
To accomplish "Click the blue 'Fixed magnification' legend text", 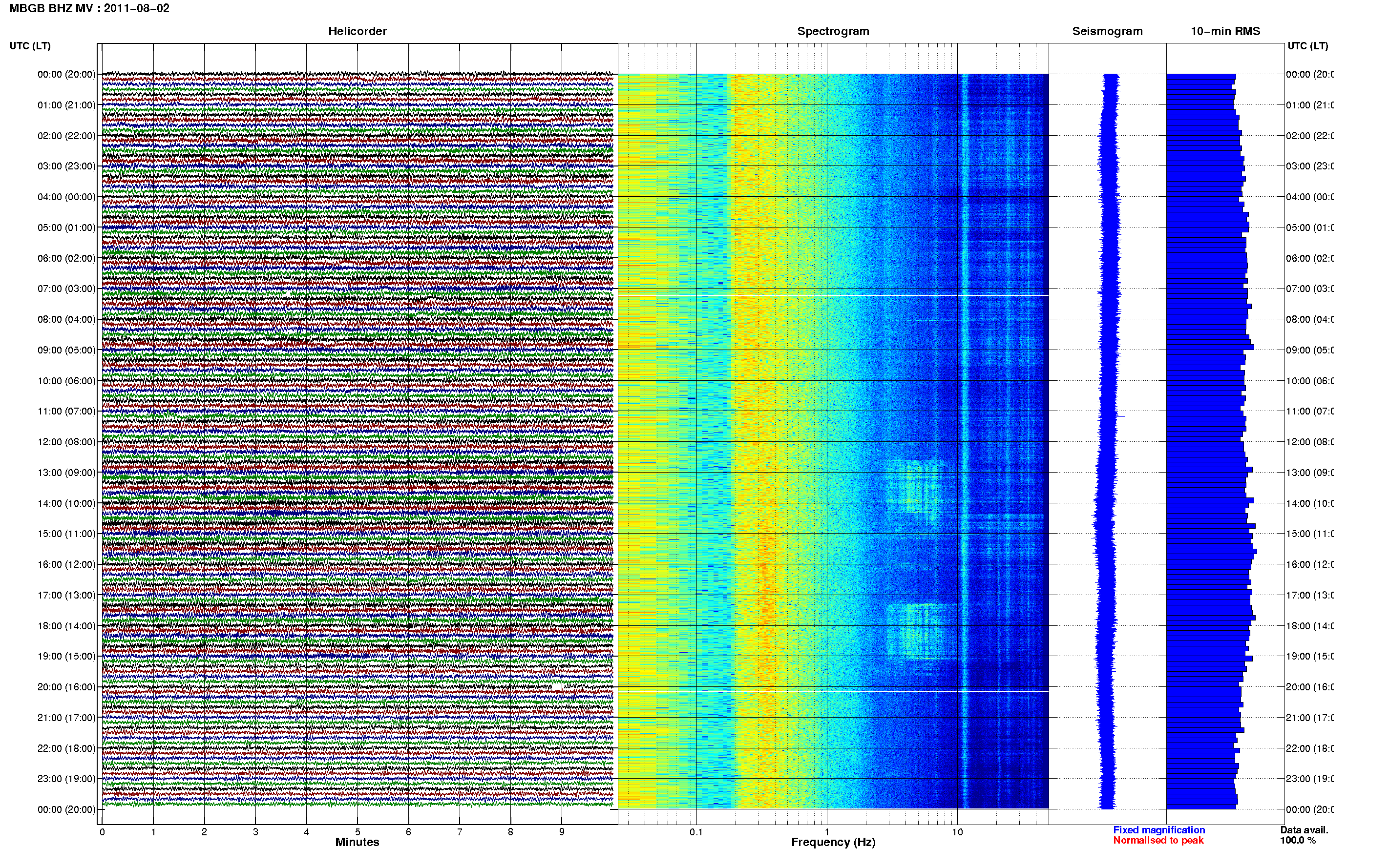I will [x=1159, y=830].
